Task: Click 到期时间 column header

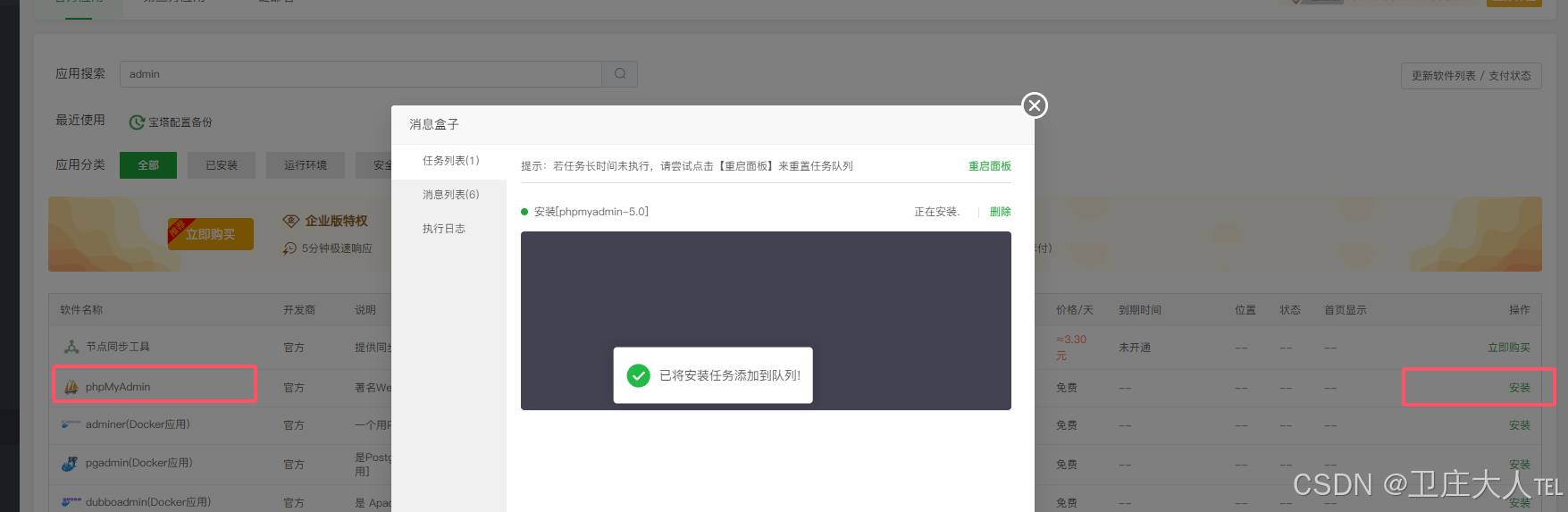Action: [1140, 310]
